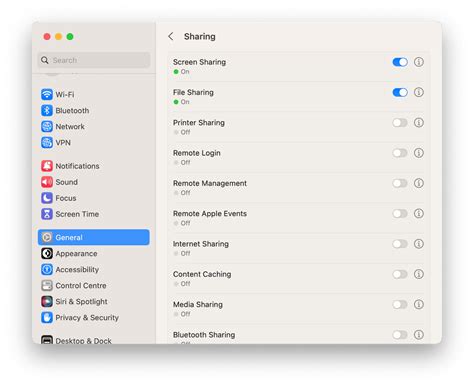The height and width of the screenshot is (386, 474).
Task: Select the Sound speaker icon
Action: (x=47, y=182)
